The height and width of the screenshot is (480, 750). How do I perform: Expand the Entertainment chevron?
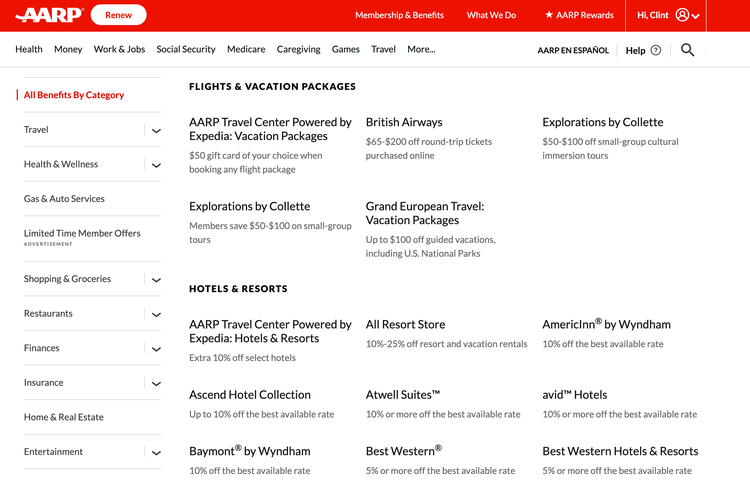[156, 452]
